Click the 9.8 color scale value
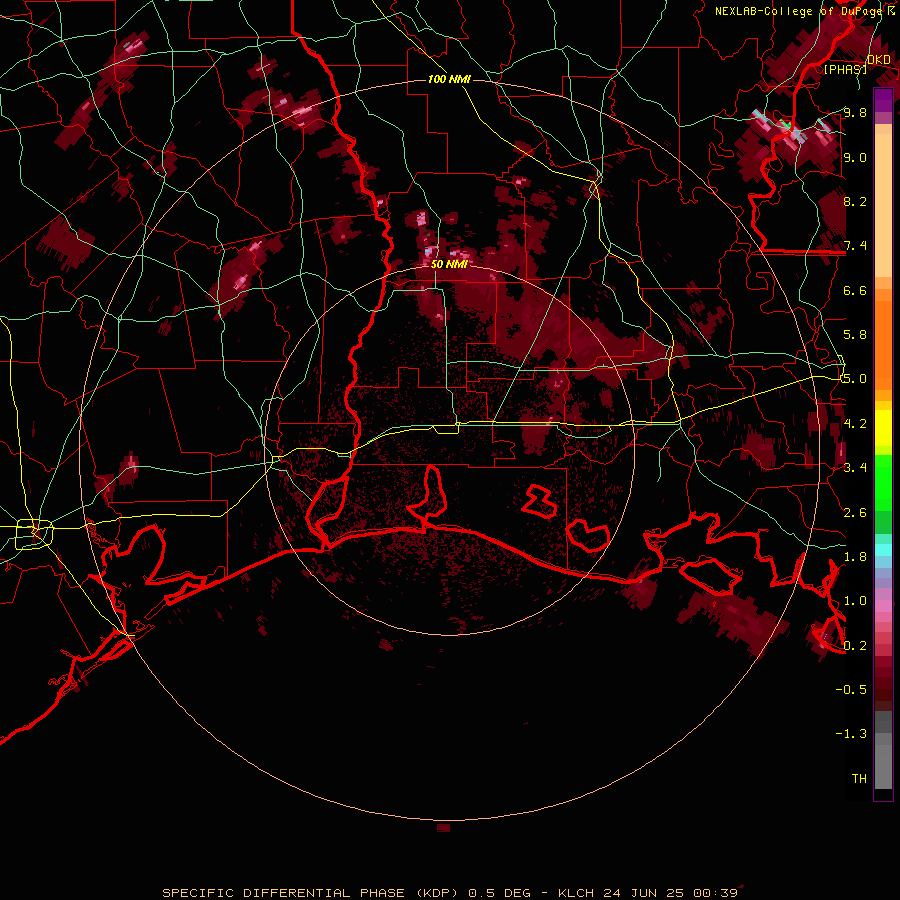This screenshot has width=900, height=900. click(855, 112)
